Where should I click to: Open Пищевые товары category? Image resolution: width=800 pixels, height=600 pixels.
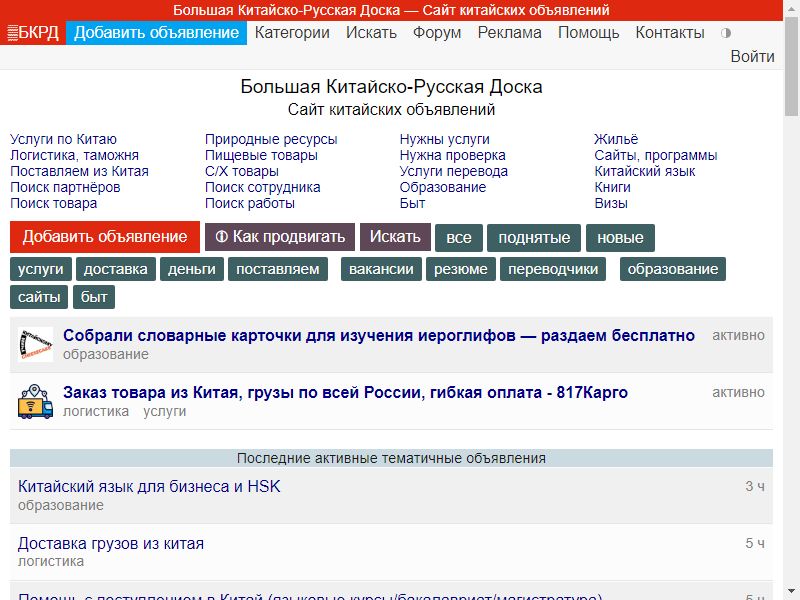[261, 155]
